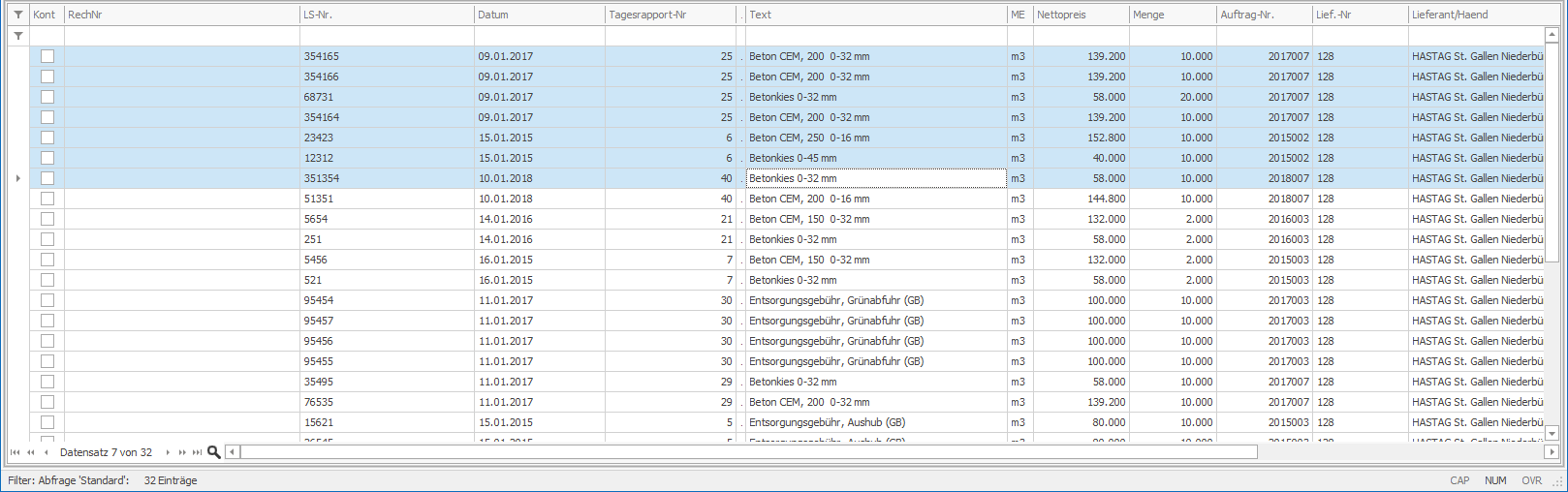Sort by Lieferant/Haend column header

point(1476,15)
